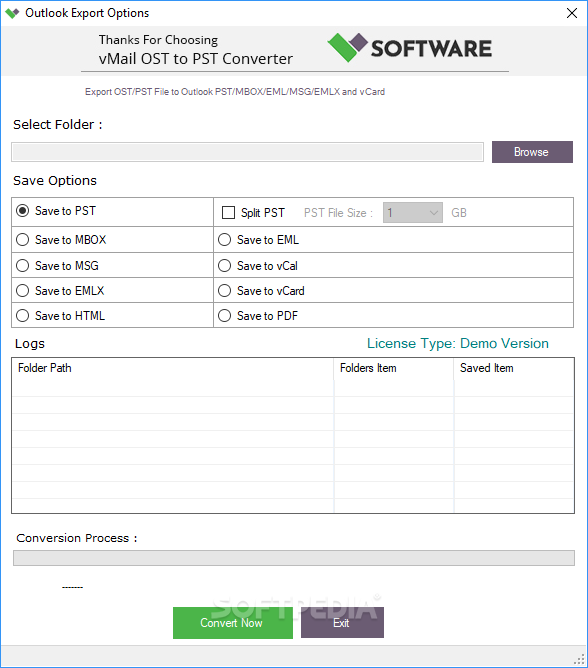
Task: Click the Folders Item column header
Action: click(394, 368)
